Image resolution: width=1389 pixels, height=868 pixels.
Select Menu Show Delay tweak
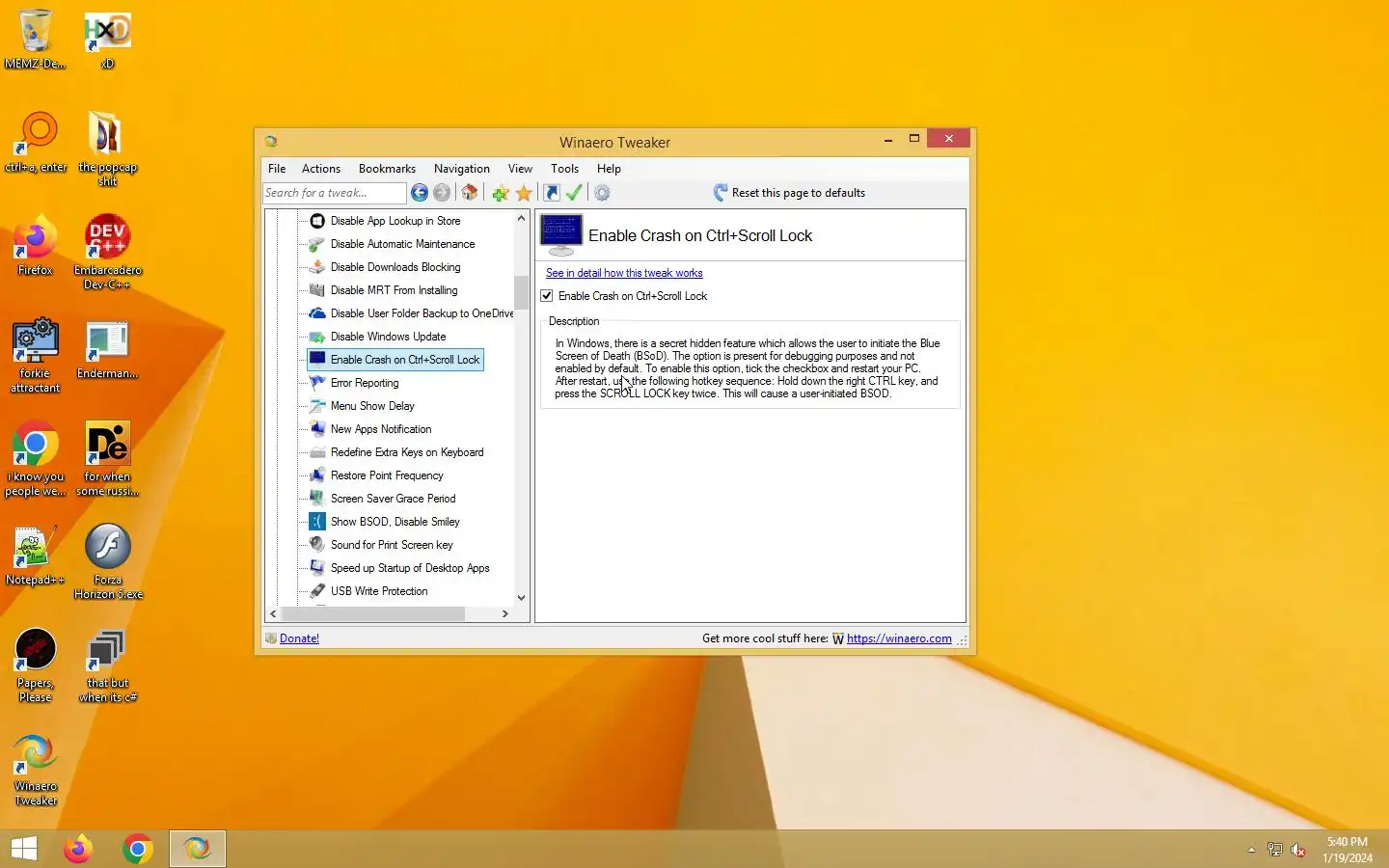pyautogui.click(x=372, y=406)
